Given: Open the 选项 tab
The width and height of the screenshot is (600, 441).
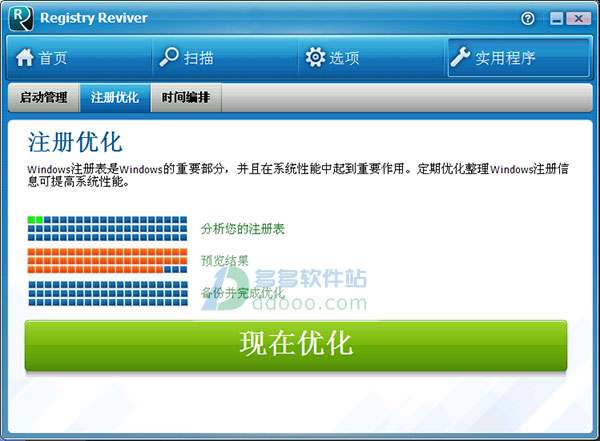Looking at the screenshot, I should 371,58.
